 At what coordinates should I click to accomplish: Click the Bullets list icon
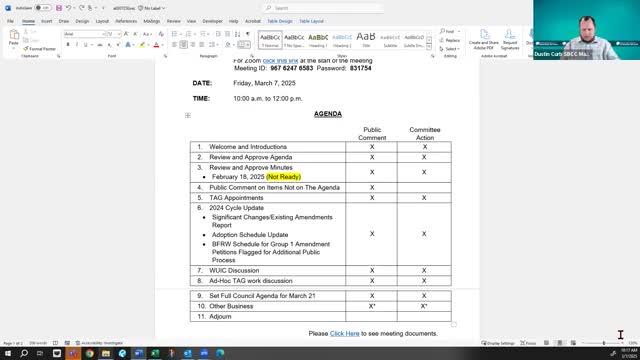coord(174,34)
